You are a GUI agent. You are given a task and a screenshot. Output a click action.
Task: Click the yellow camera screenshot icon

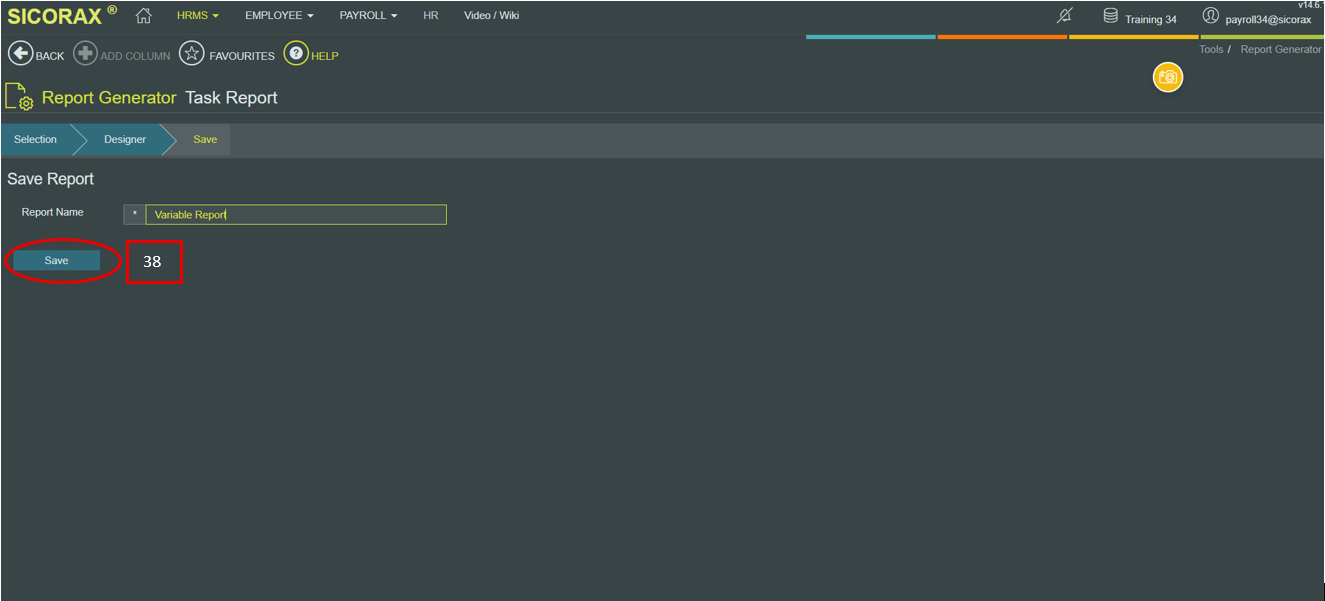pyautogui.click(x=1167, y=77)
